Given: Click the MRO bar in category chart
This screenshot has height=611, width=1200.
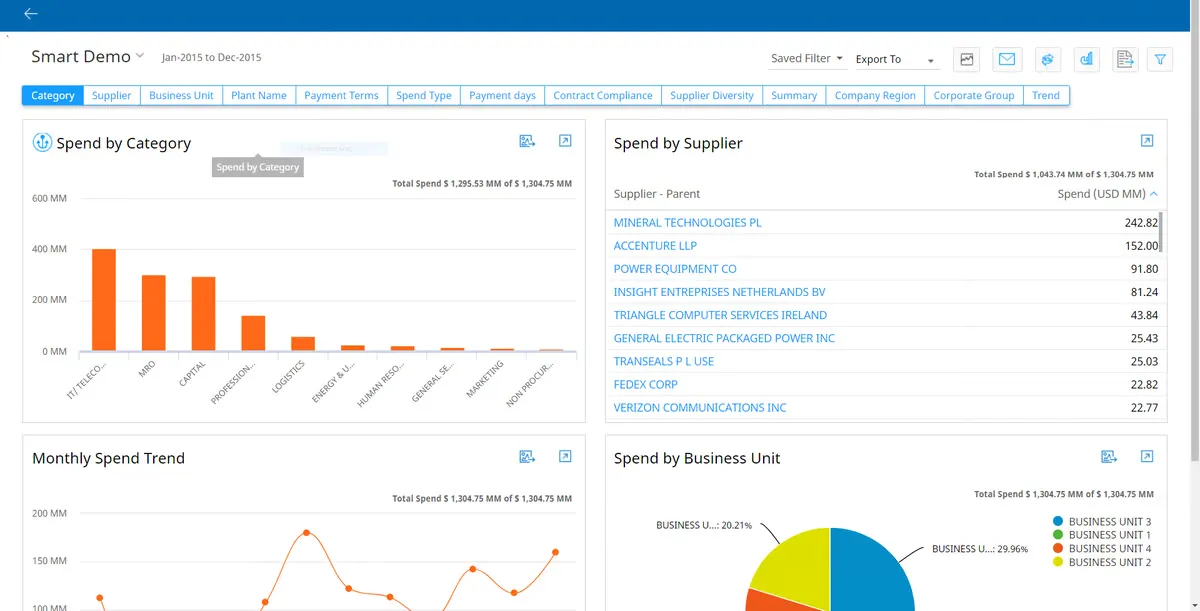Looking at the screenshot, I should (154, 313).
